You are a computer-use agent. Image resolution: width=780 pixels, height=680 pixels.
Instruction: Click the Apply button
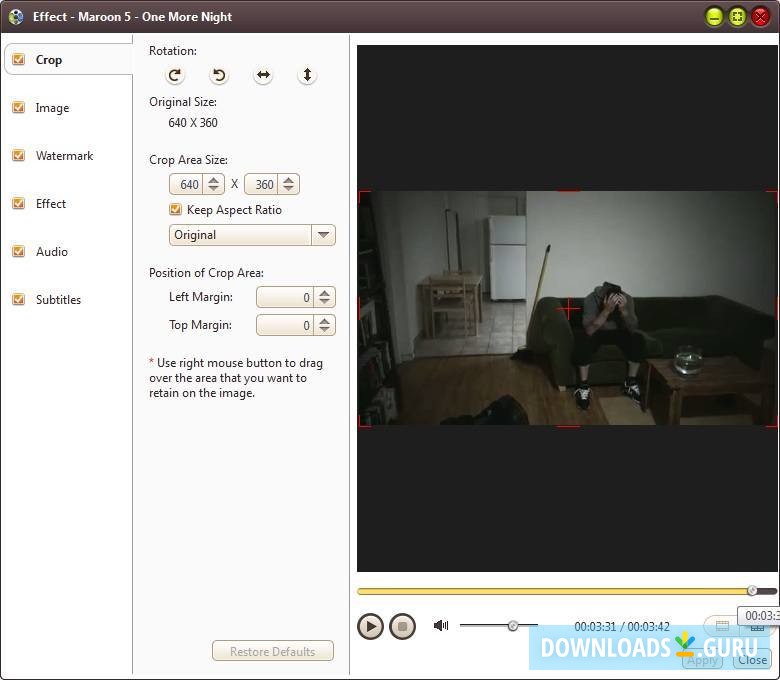(702, 660)
